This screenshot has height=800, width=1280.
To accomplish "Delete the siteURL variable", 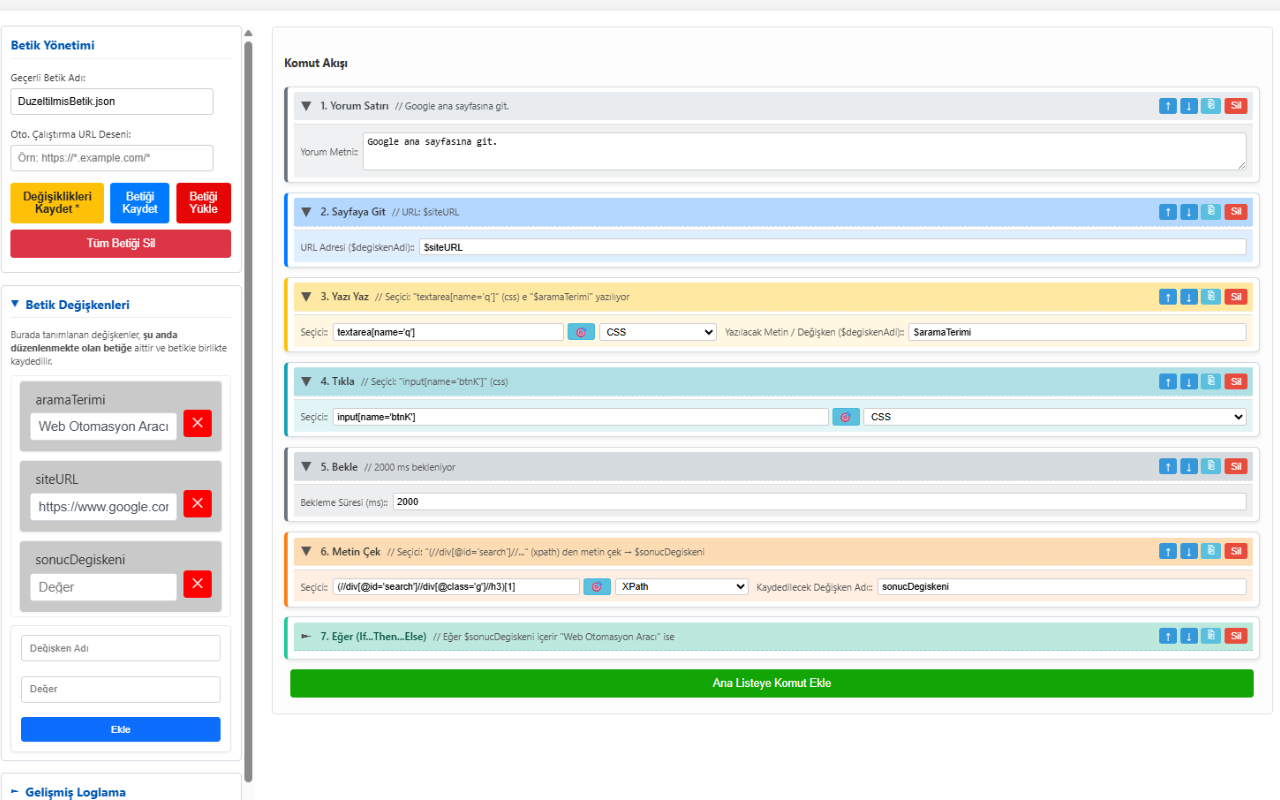I will [197, 503].
